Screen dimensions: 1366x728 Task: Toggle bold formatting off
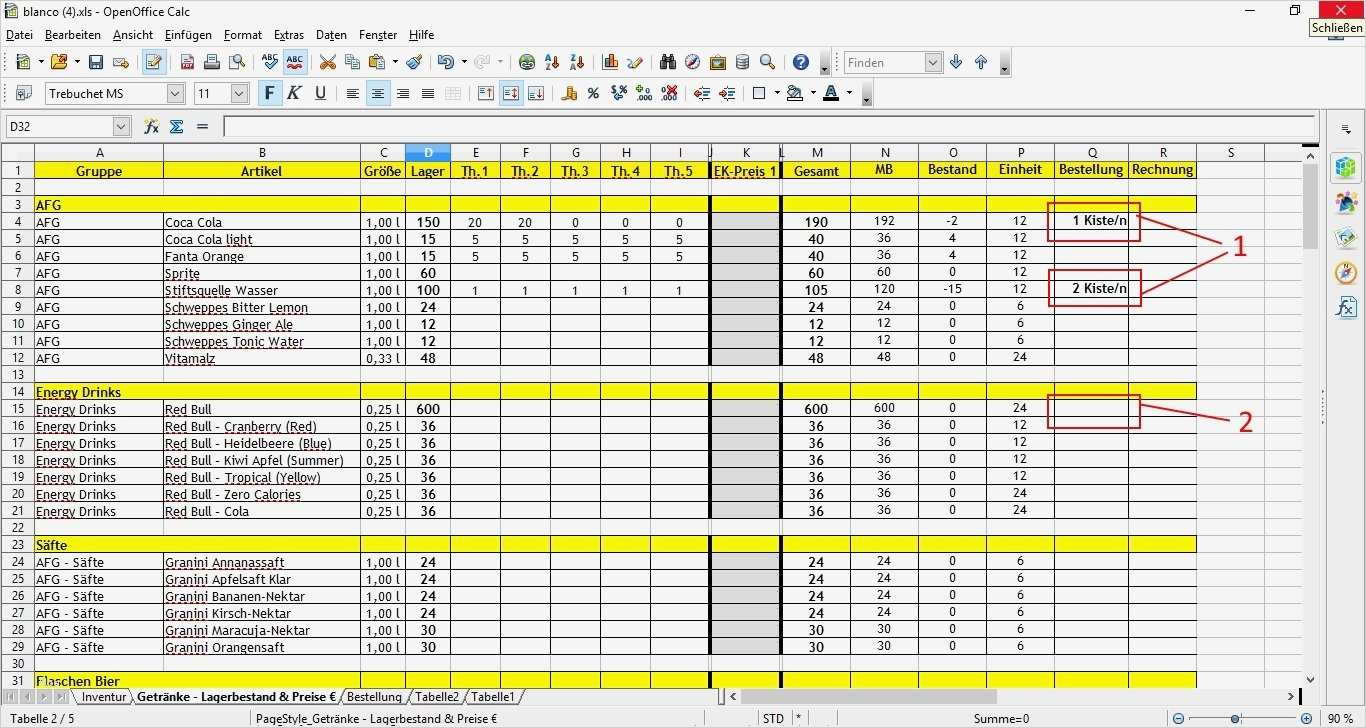tap(268, 93)
